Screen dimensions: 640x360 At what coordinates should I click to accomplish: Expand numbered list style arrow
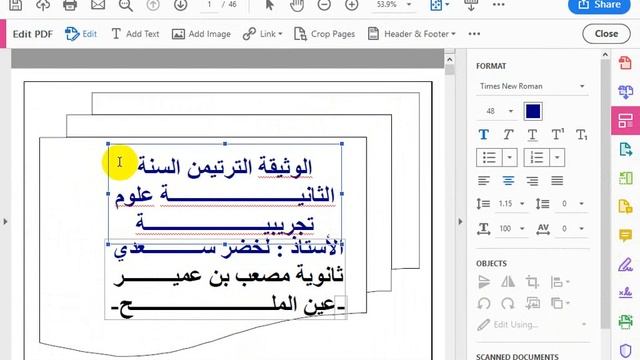tap(557, 158)
